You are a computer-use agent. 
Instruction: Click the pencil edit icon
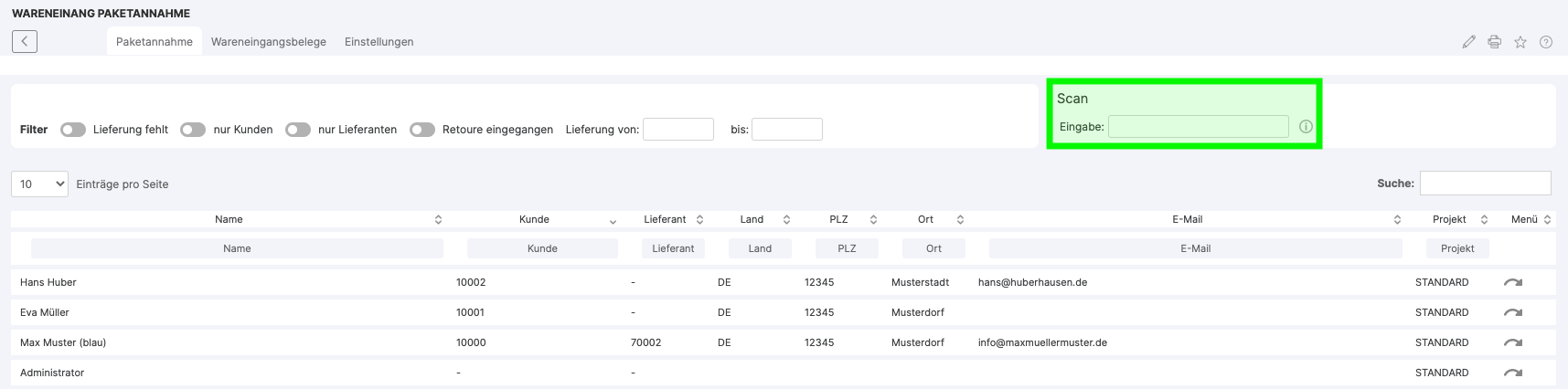coord(1468,42)
